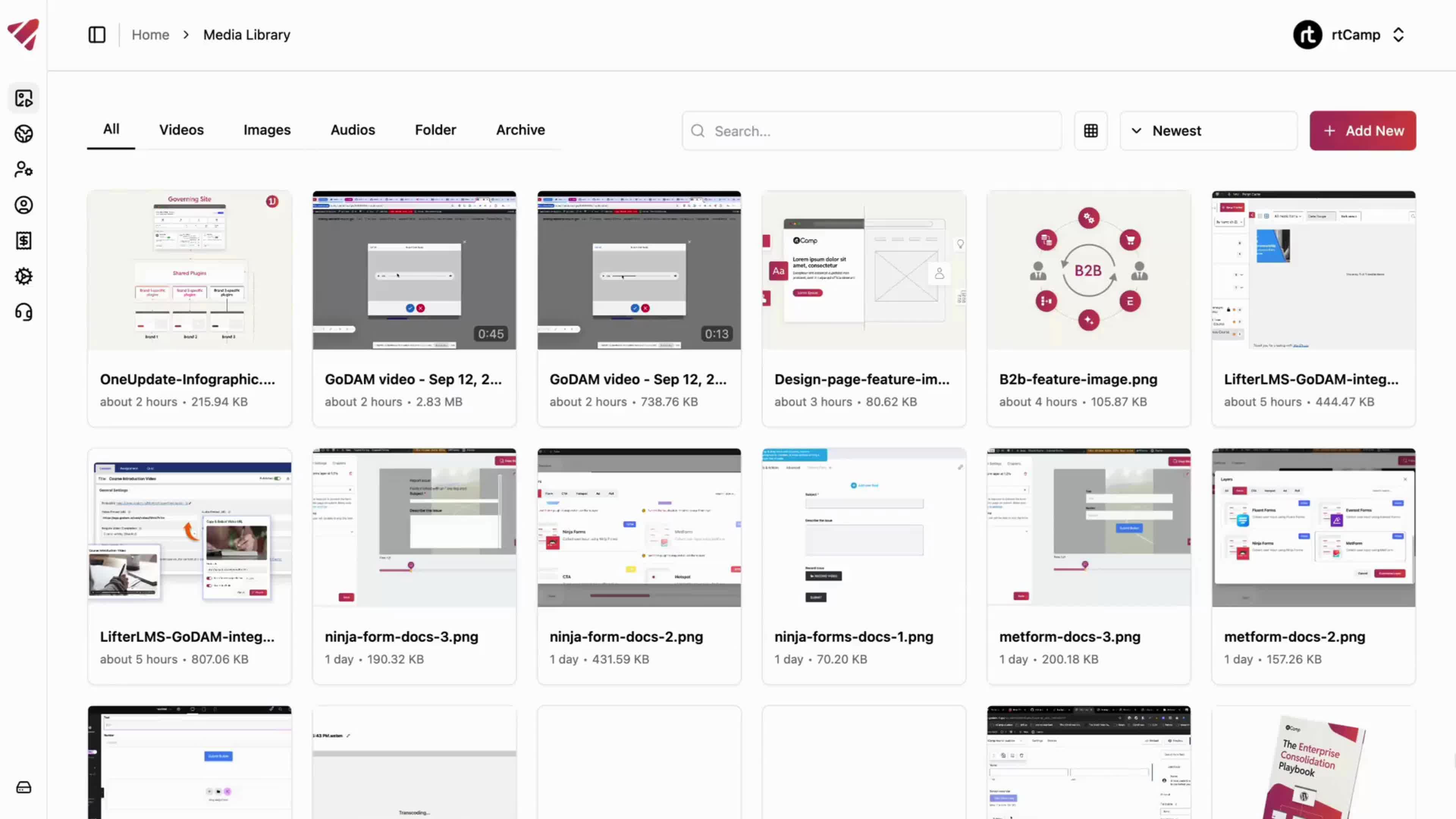
Task: Open the team members settings icon
Action: pyautogui.click(x=24, y=169)
